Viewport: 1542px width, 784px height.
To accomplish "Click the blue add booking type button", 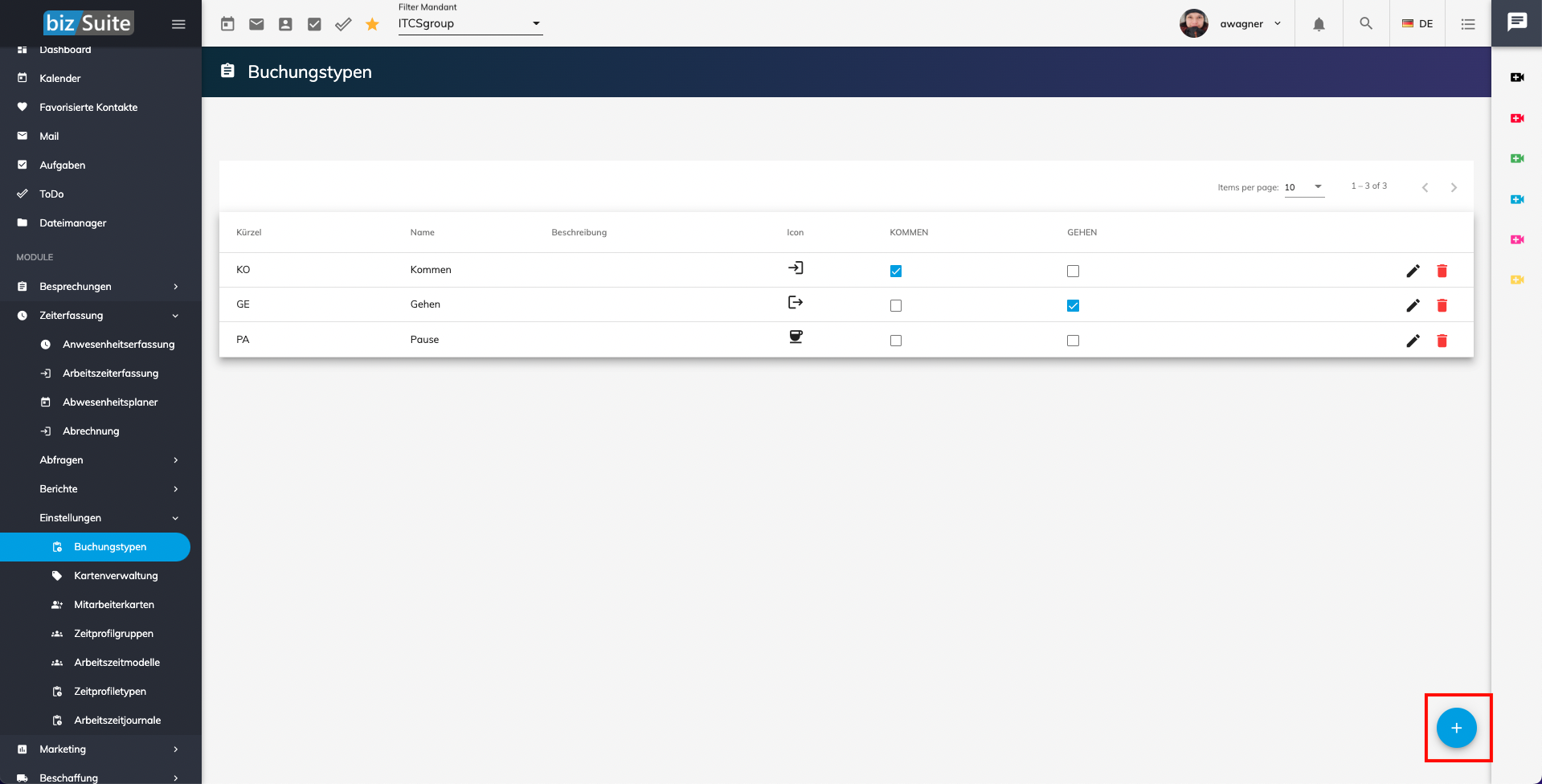I will pos(1456,728).
